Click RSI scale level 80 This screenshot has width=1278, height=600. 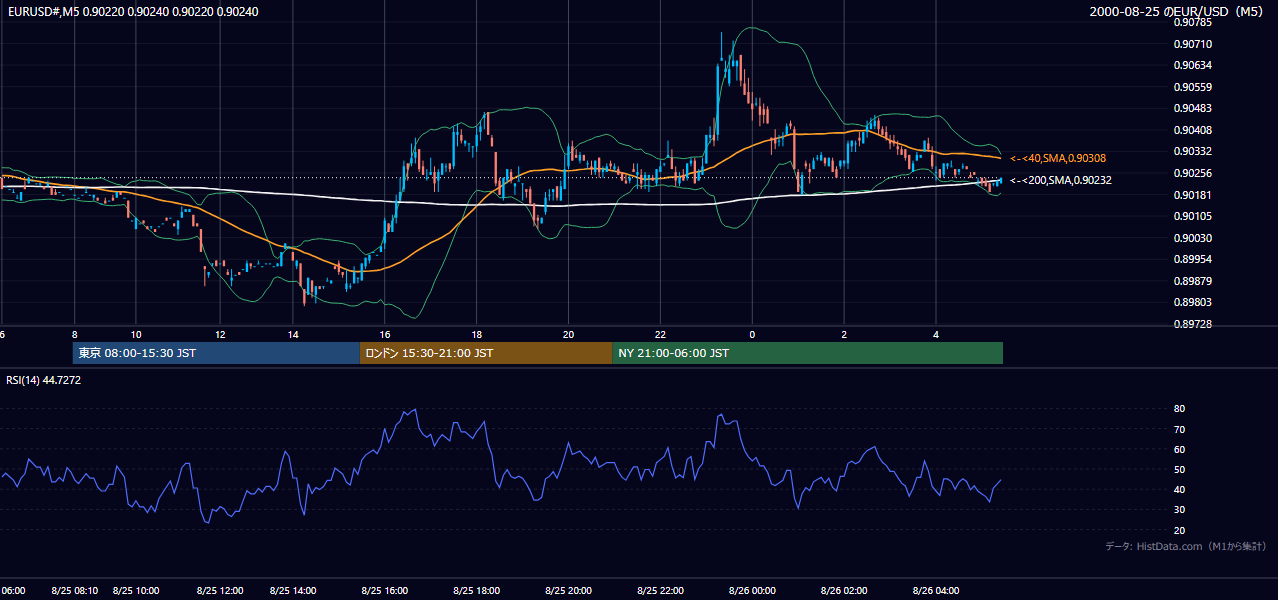[x=1179, y=409]
